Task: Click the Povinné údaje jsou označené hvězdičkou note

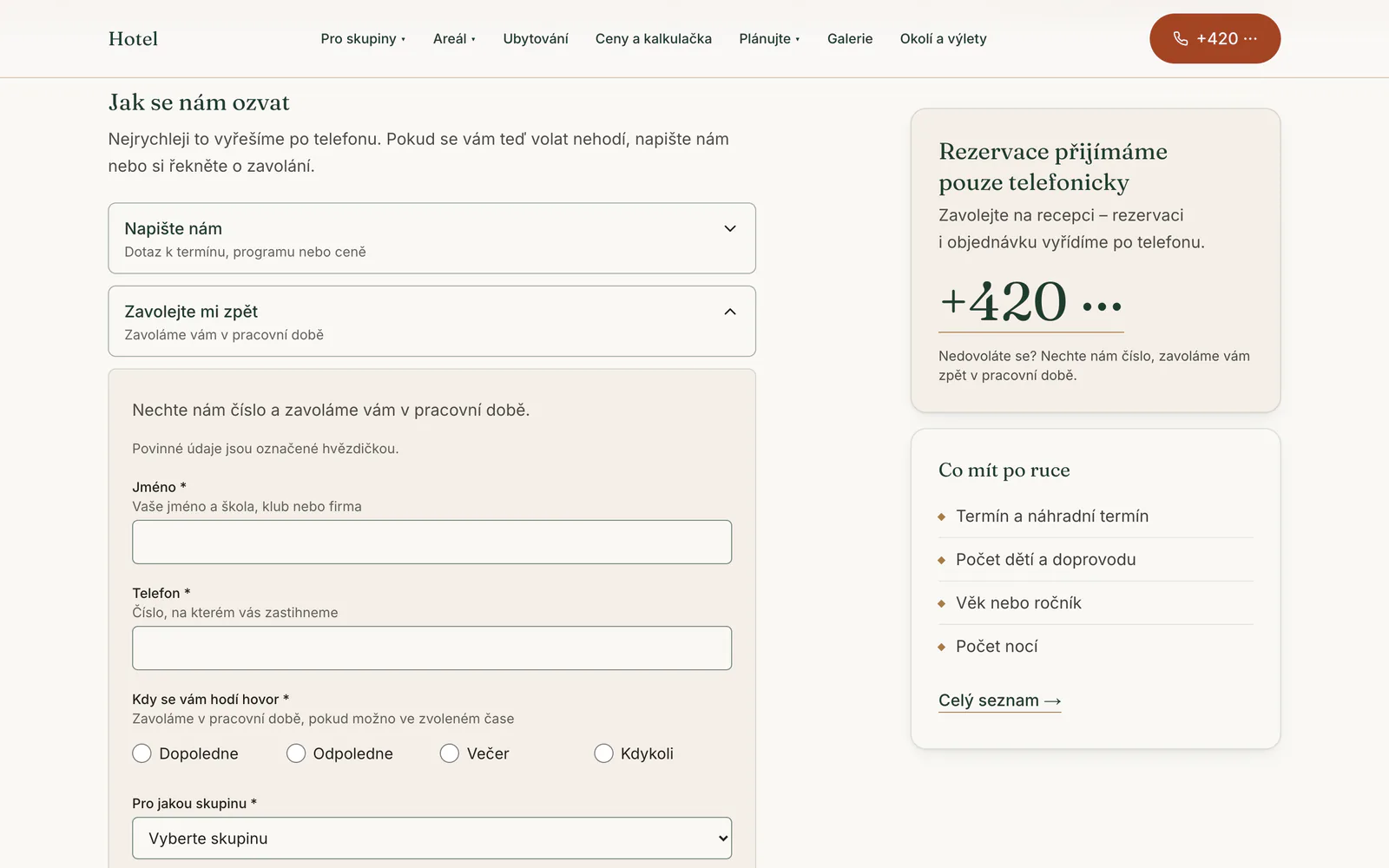Action: click(x=265, y=449)
